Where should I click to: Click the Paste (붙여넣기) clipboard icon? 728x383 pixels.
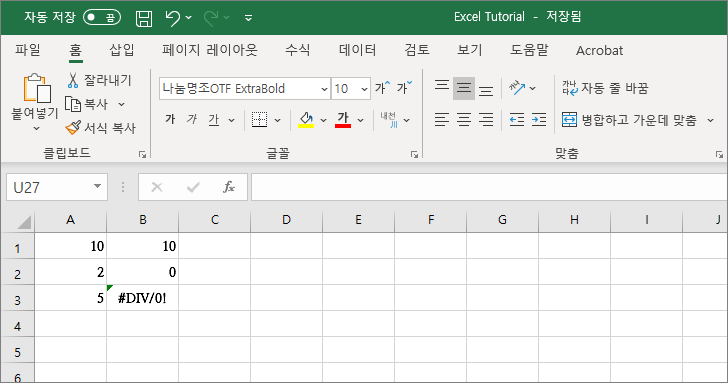pyautogui.click(x=37, y=88)
